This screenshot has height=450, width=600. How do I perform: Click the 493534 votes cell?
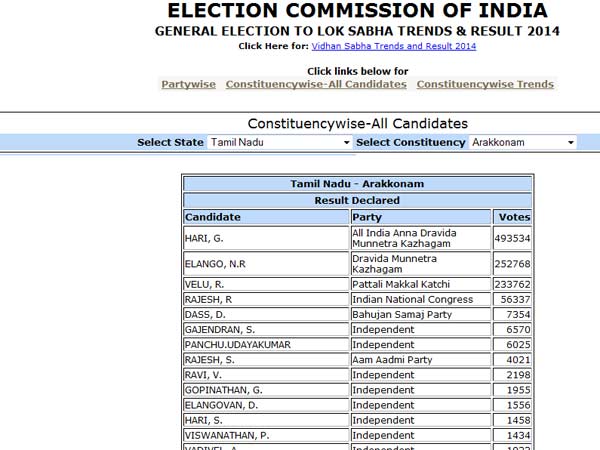[513, 238]
